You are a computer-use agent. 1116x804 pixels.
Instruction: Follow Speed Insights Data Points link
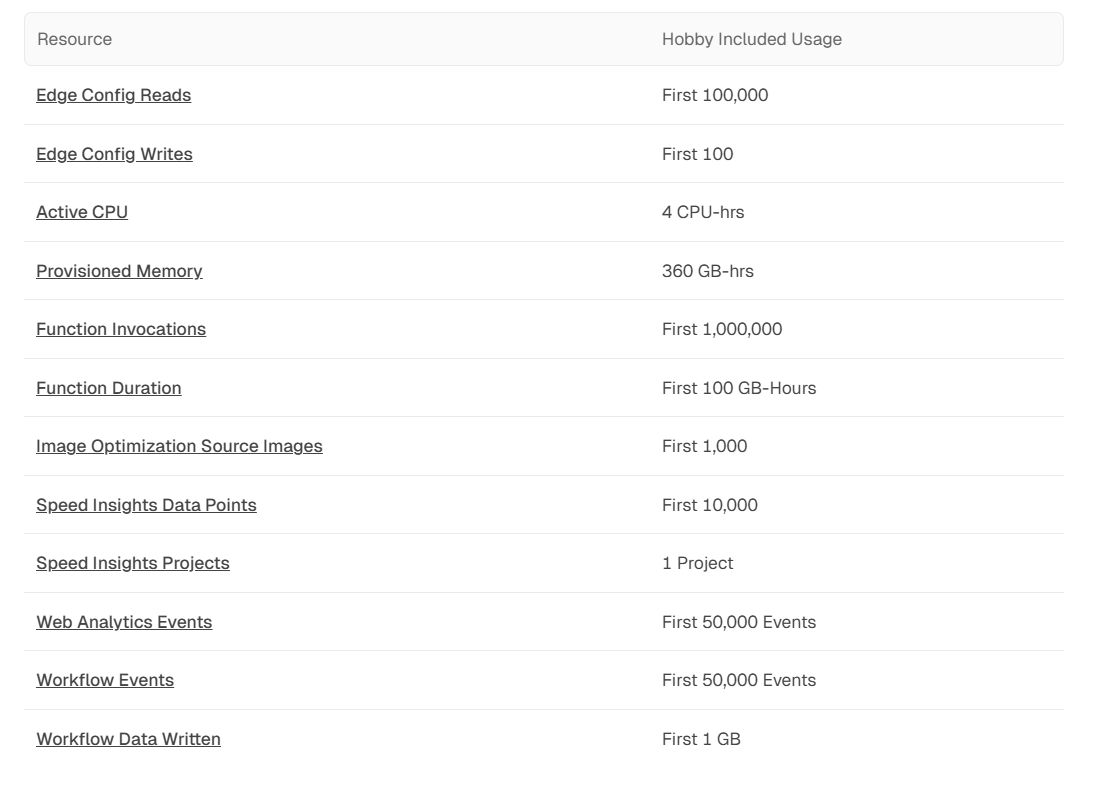coord(147,505)
